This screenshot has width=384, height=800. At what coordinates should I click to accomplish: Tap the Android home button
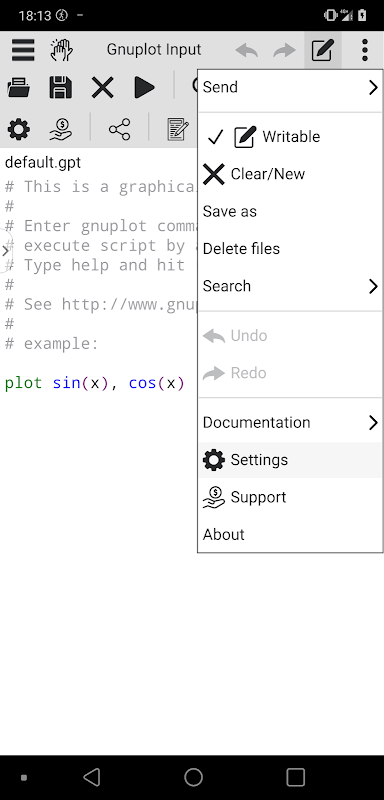click(193, 778)
